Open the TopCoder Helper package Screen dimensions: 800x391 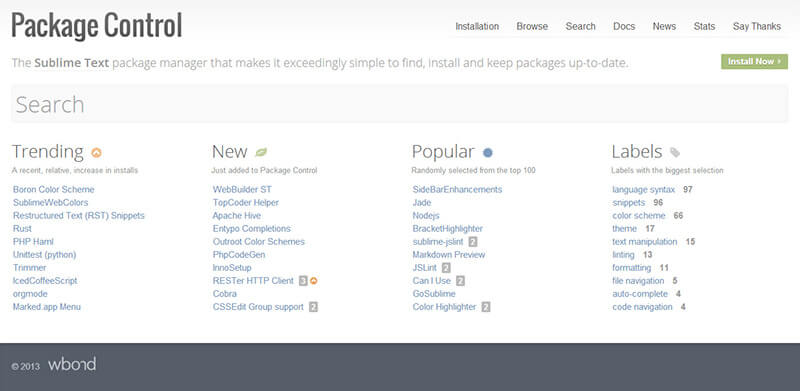click(x=246, y=203)
